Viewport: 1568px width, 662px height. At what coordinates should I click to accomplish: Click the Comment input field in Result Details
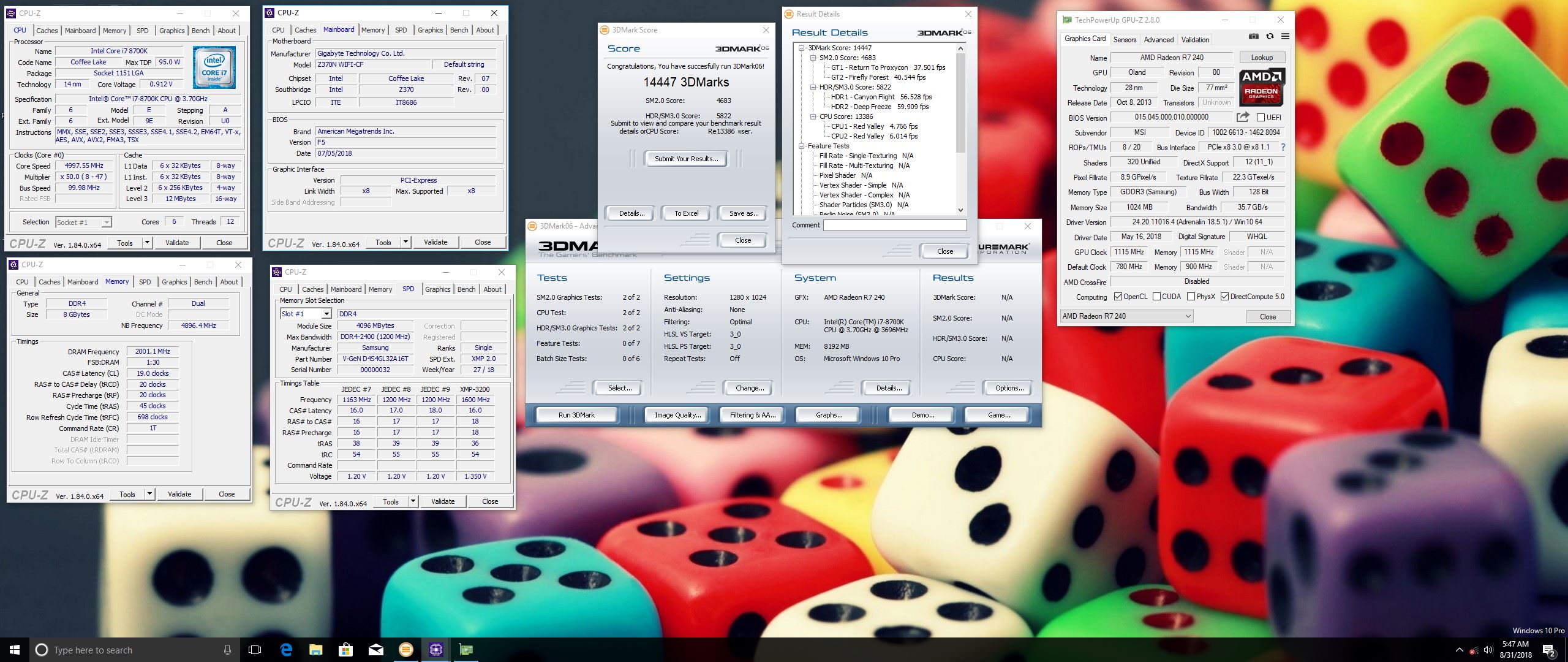pos(895,225)
